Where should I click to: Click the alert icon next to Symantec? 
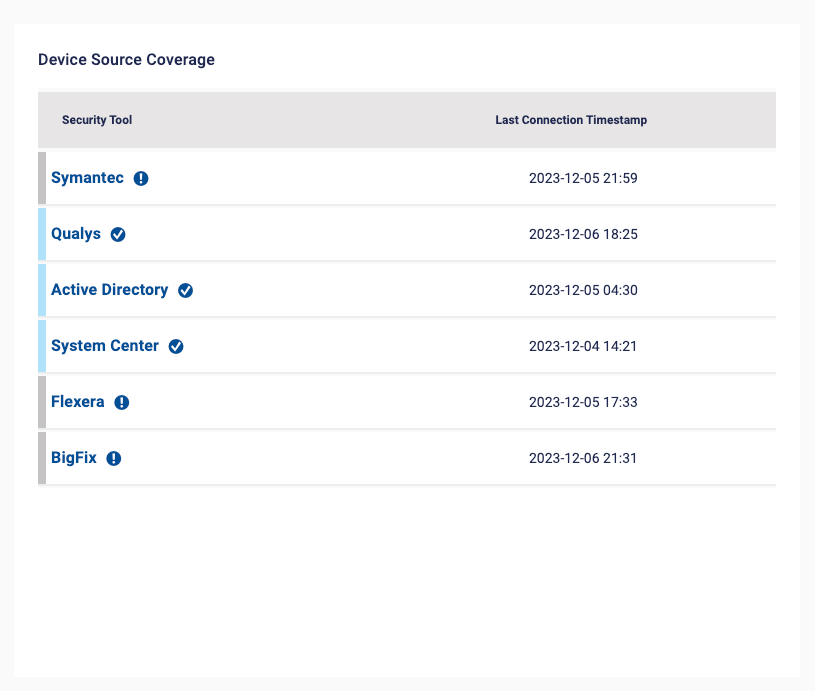tap(141, 178)
